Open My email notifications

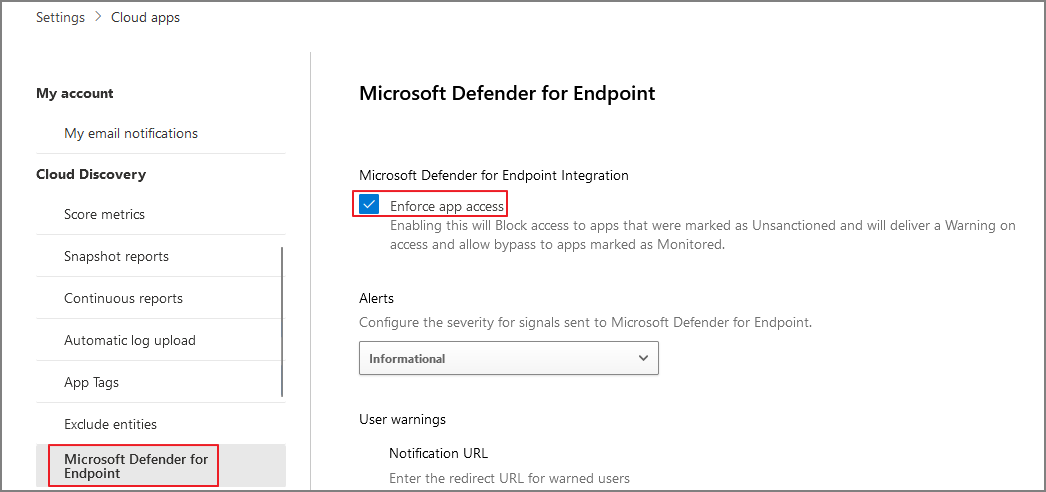131,133
